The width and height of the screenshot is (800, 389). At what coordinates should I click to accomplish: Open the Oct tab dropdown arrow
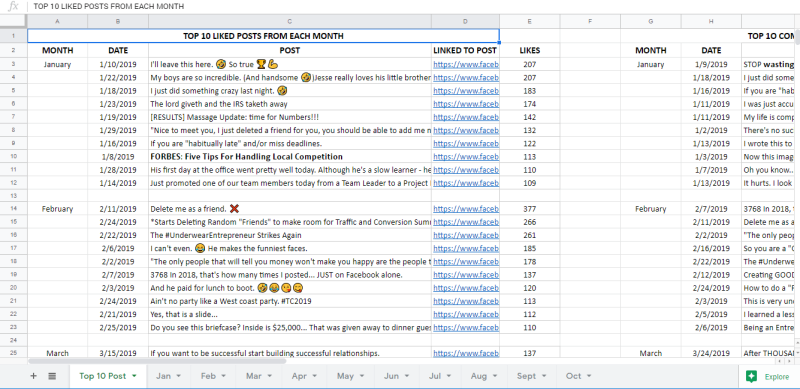589,376
